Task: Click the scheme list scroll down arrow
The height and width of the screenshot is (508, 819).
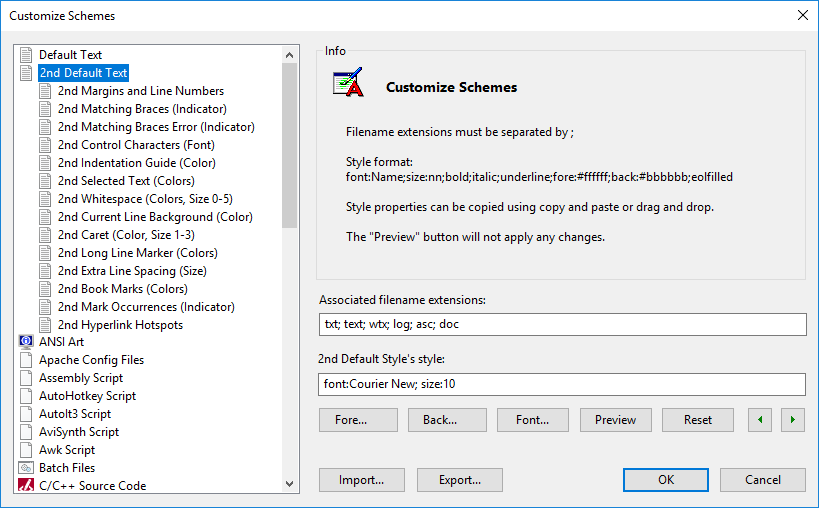Action: coord(289,484)
